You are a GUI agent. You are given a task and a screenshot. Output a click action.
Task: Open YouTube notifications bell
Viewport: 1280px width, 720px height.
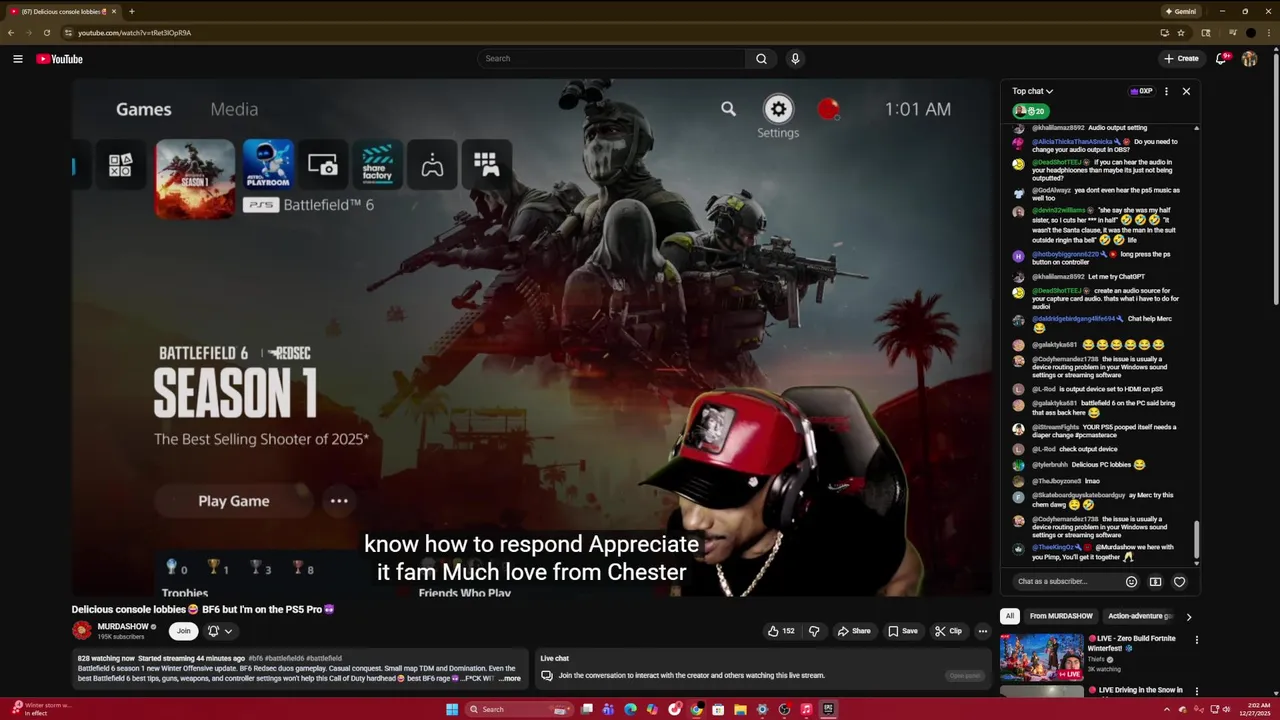(x=1221, y=59)
